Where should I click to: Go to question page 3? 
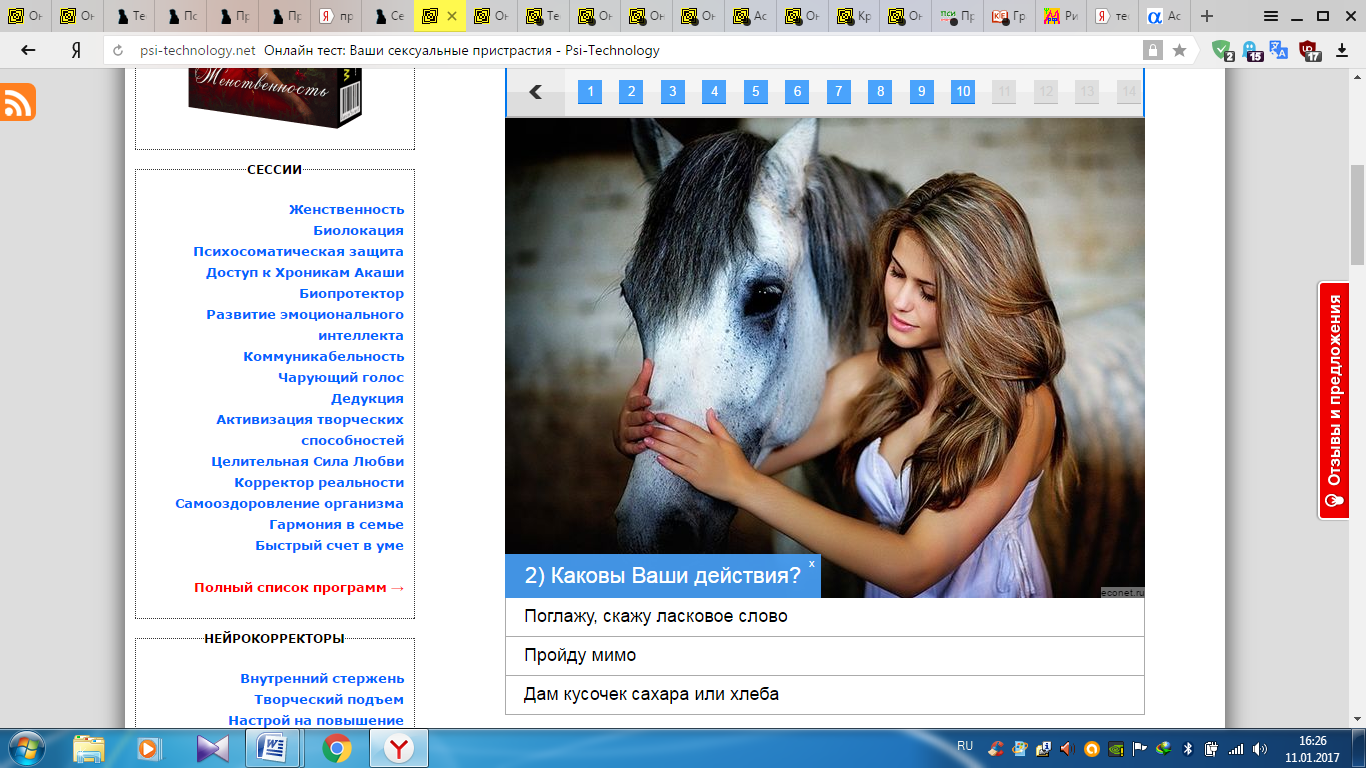click(673, 92)
